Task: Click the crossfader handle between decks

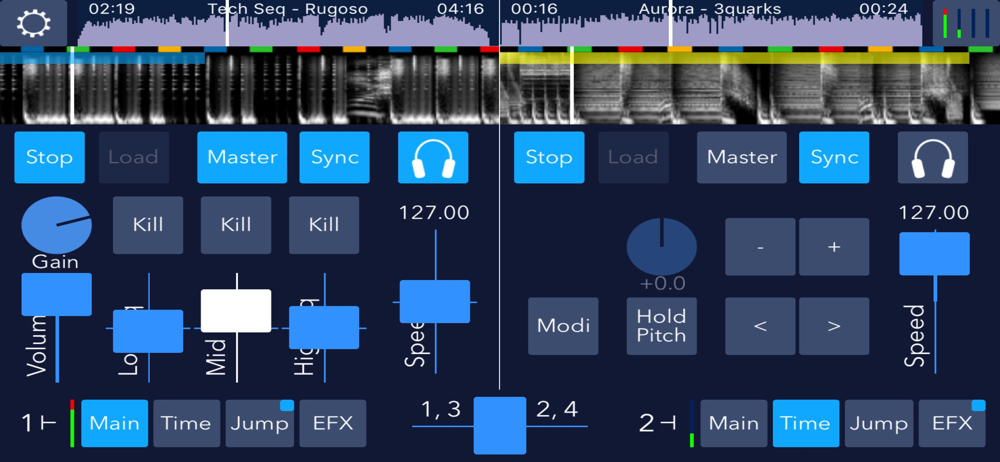Action: click(x=500, y=425)
